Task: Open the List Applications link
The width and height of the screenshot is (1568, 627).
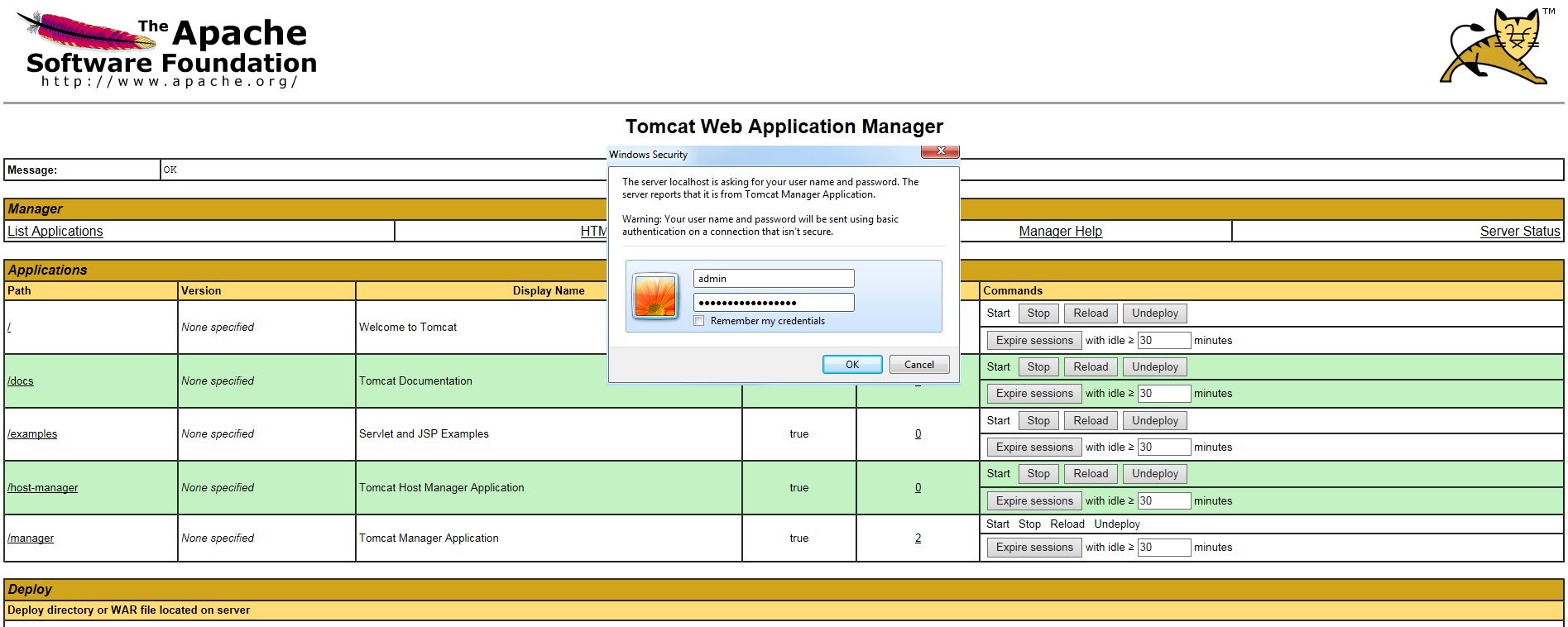Action: pos(55,232)
